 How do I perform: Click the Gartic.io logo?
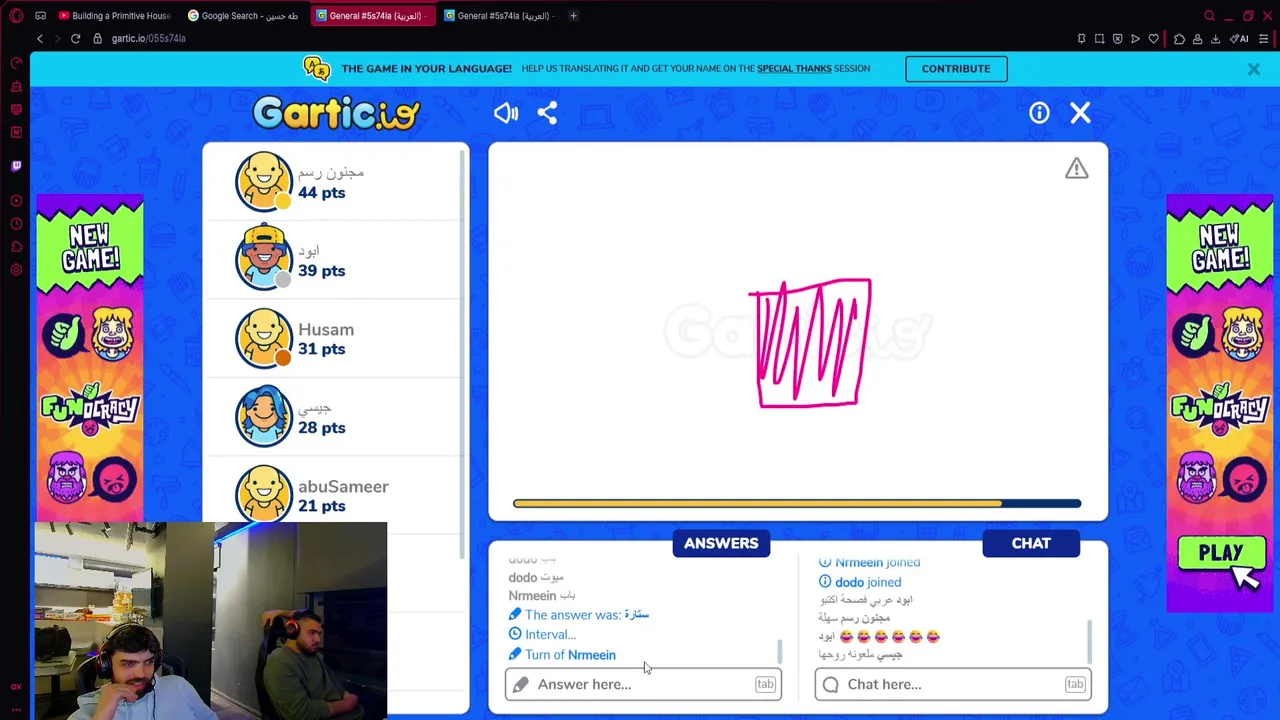[x=336, y=113]
